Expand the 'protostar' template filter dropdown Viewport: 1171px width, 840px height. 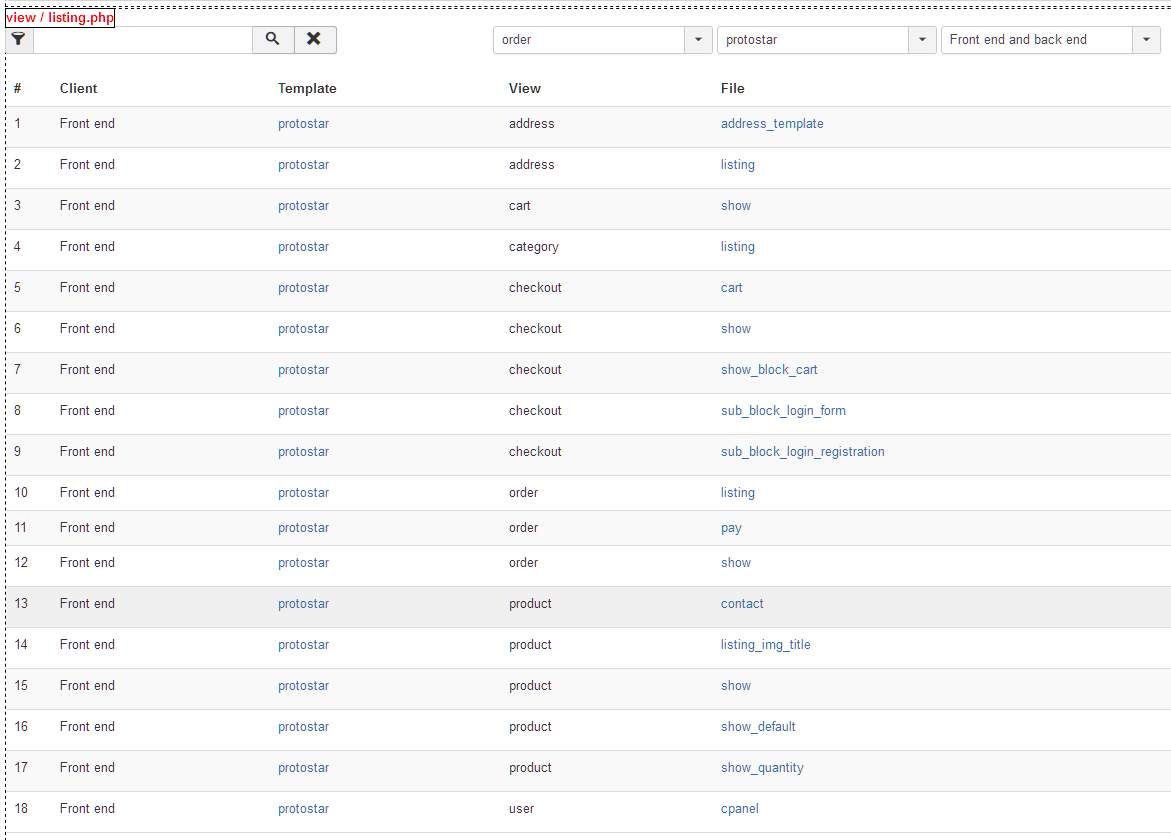[826, 40]
